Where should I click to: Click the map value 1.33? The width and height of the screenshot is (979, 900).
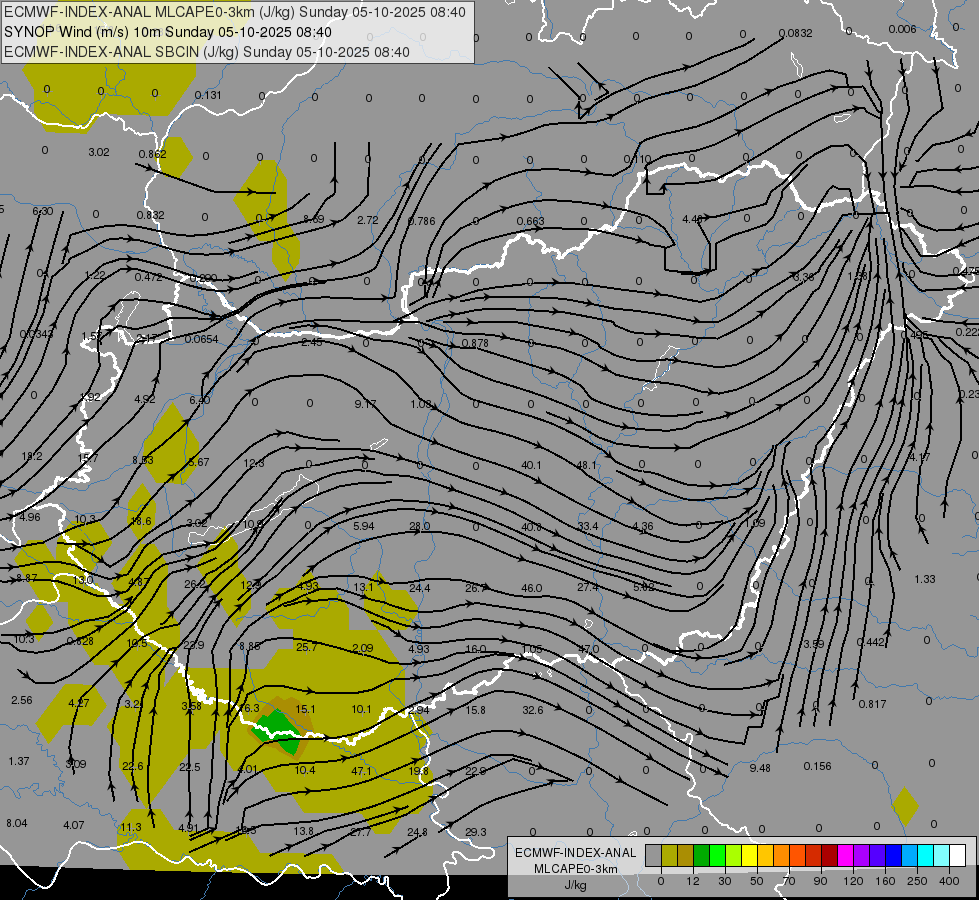click(925, 580)
